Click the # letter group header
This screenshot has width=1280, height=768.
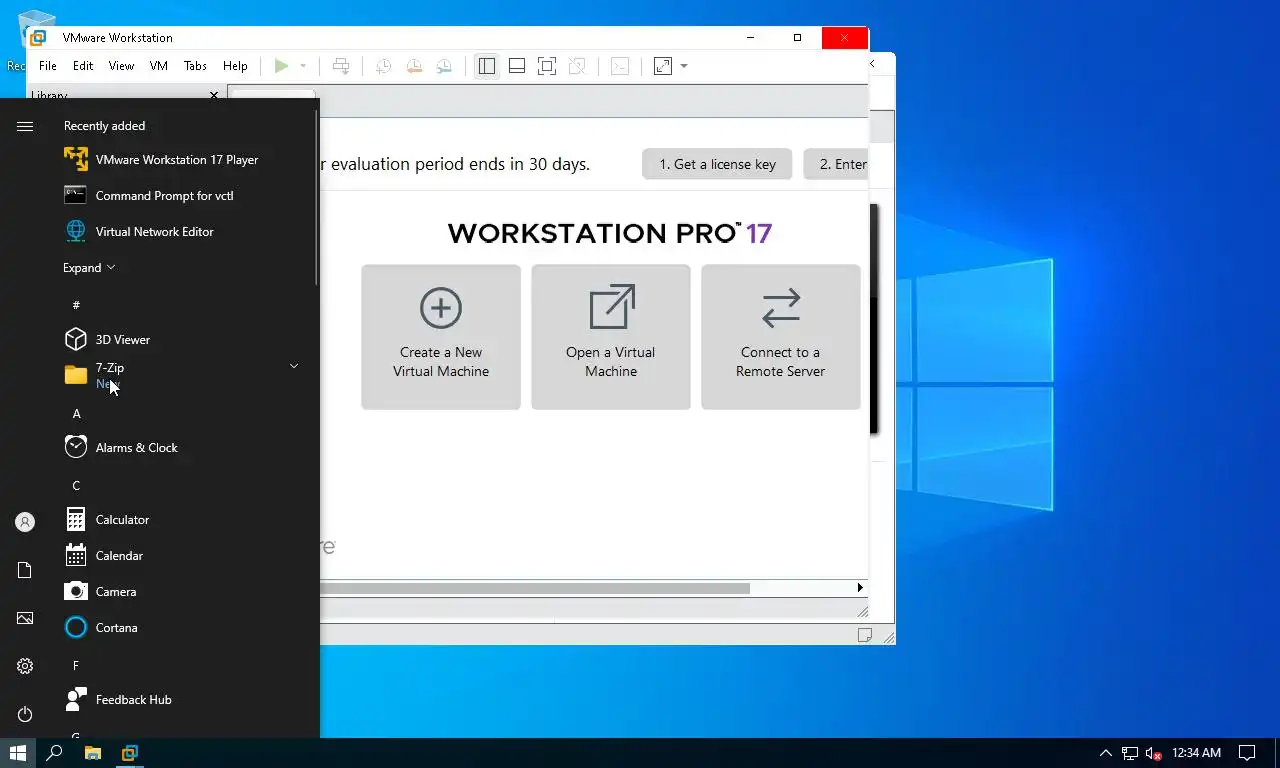pos(76,305)
